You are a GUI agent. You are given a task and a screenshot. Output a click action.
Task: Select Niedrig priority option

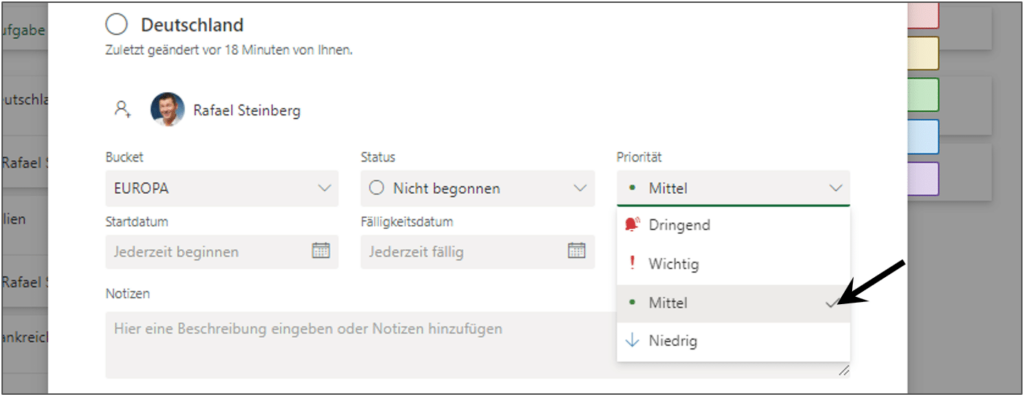pyautogui.click(x=733, y=341)
